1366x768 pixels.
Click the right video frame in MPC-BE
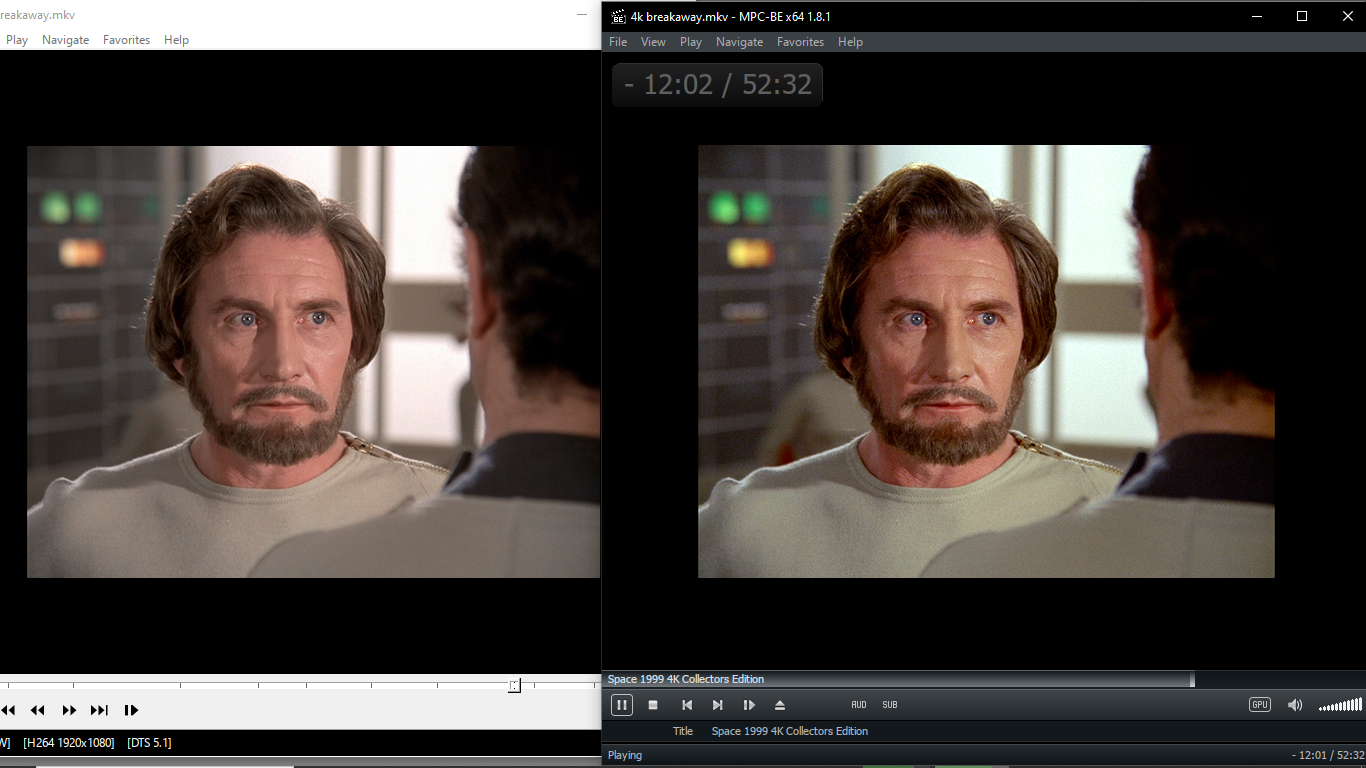coord(986,361)
